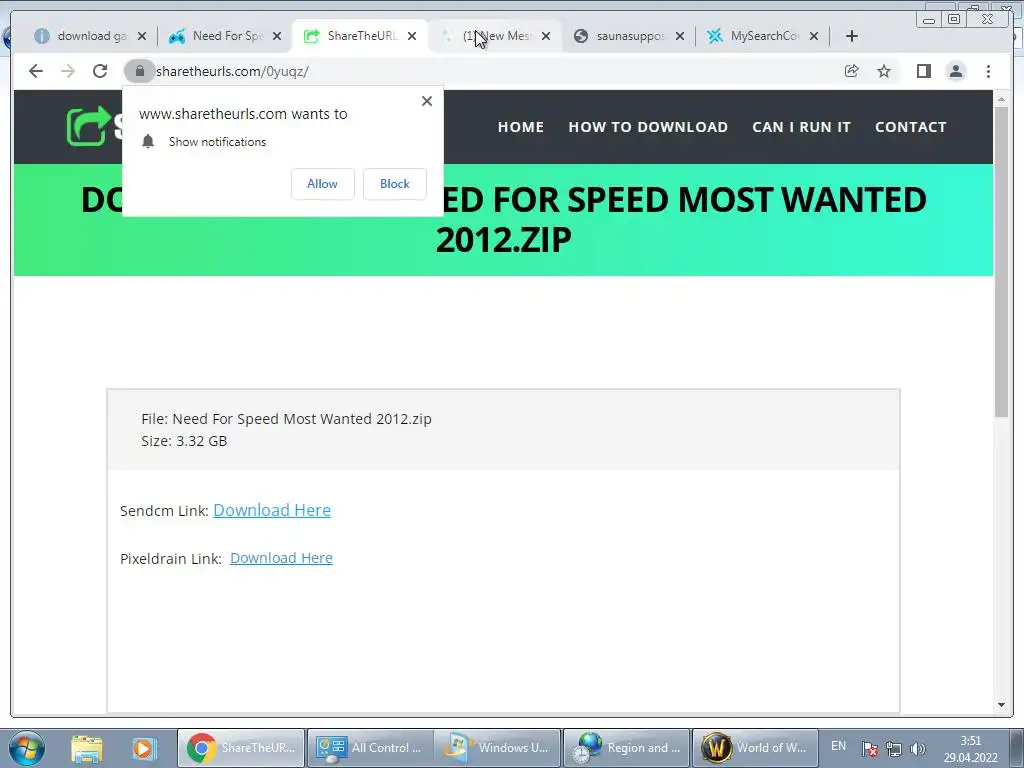The width and height of the screenshot is (1024, 768).
Task: Open Windows Explorer from taskbar
Action: [x=87, y=748]
